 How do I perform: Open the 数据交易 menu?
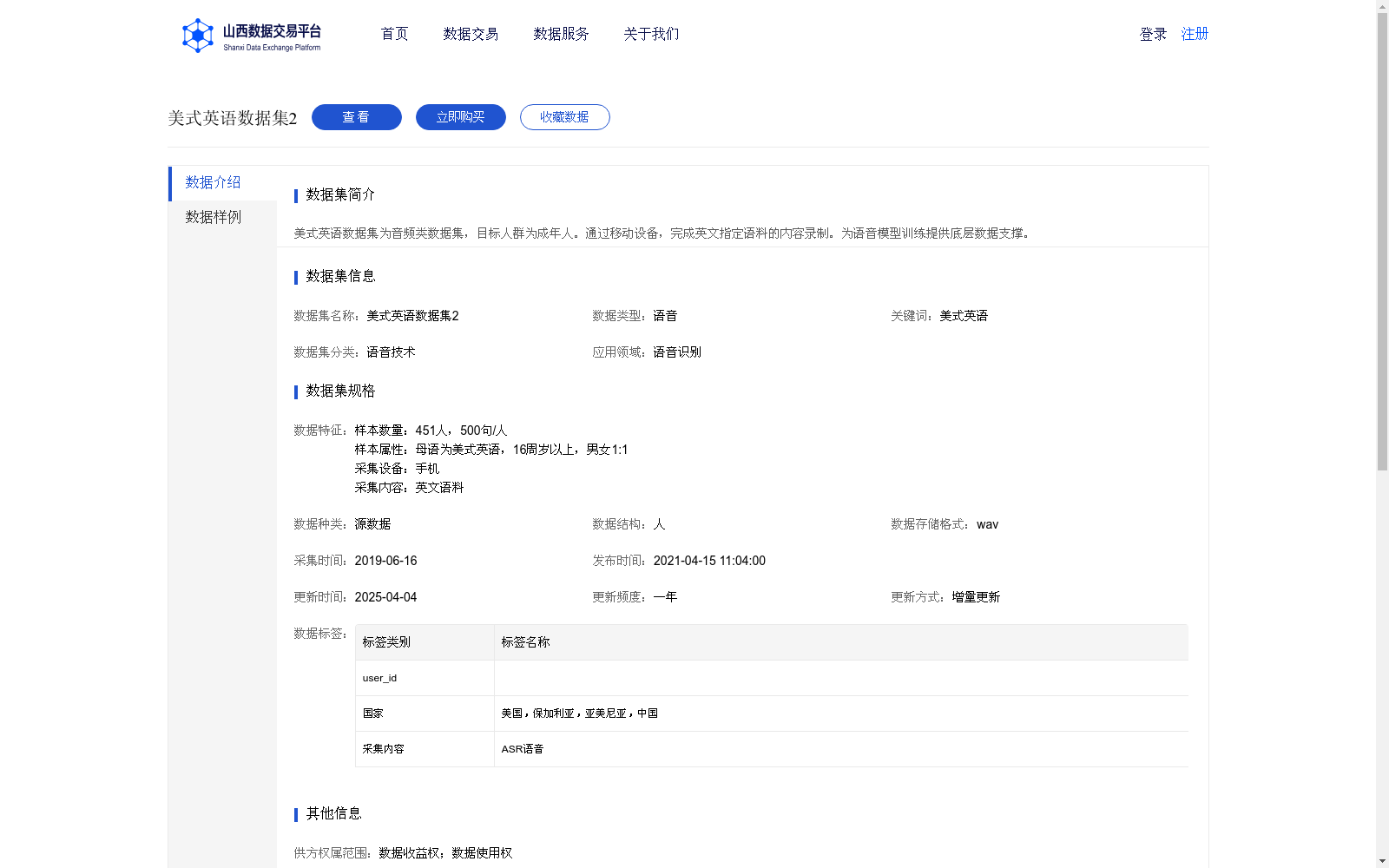pyautogui.click(x=471, y=34)
